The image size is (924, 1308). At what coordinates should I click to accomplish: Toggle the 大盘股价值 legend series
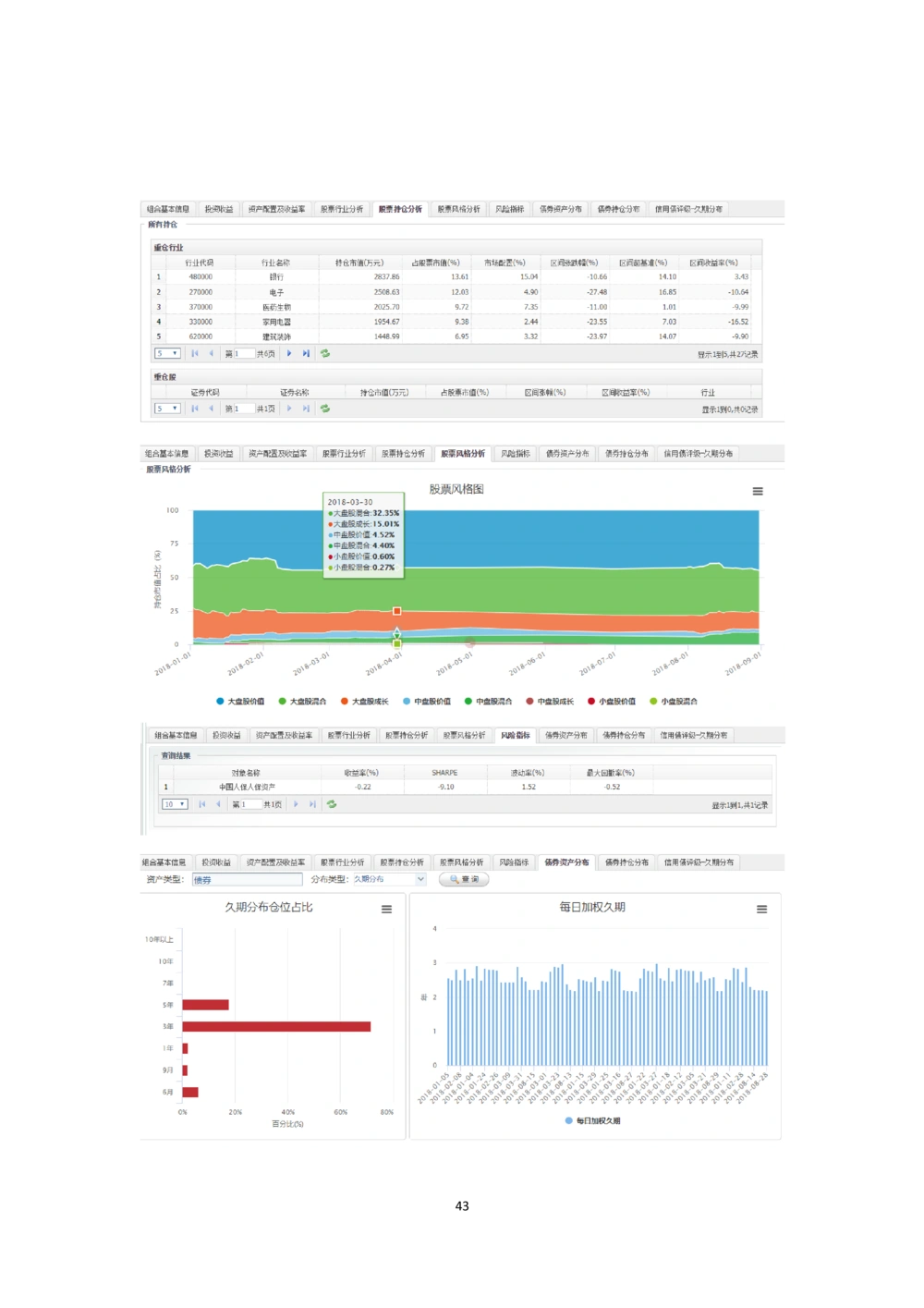[240, 702]
